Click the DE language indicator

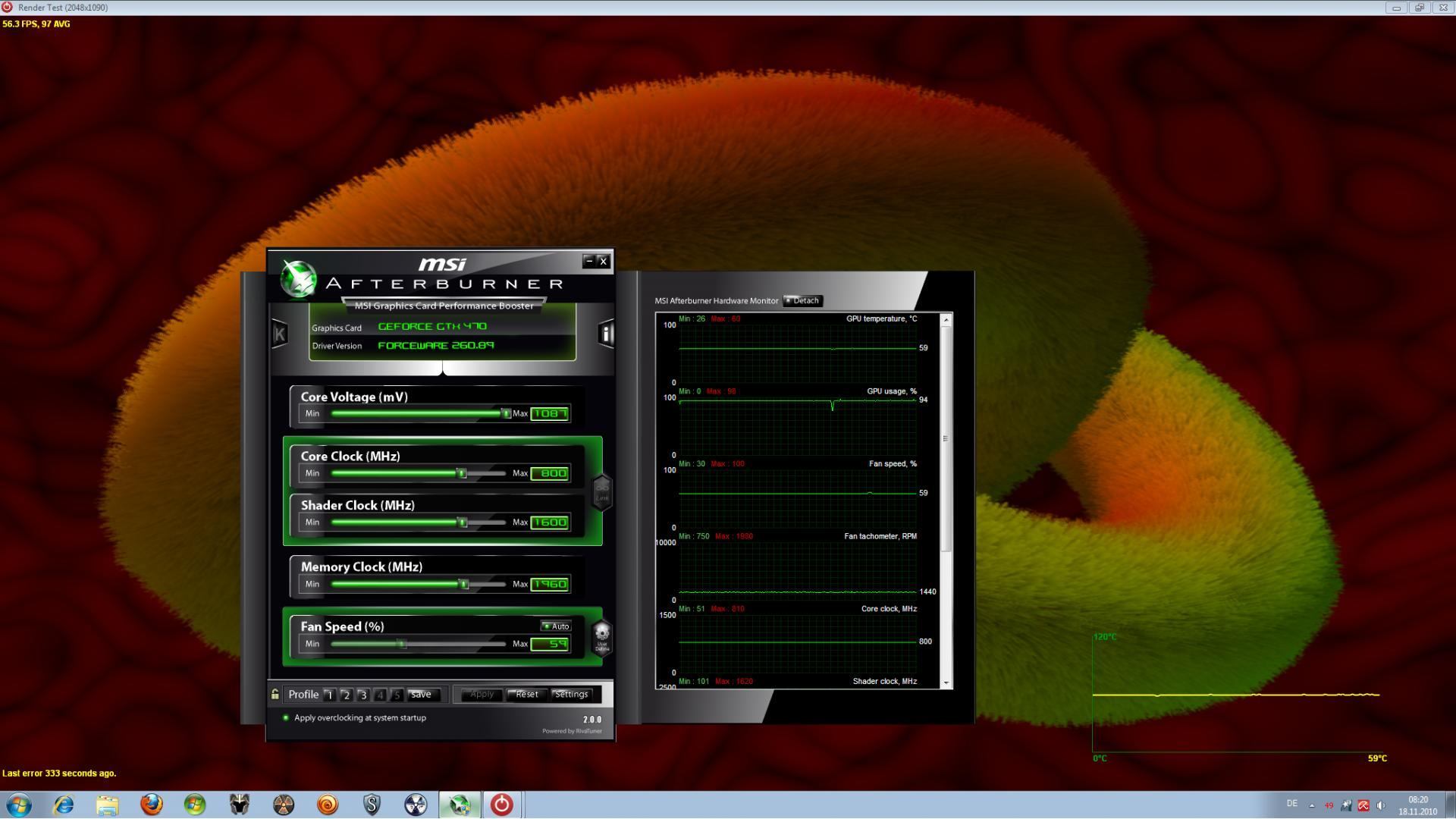(1291, 804)
